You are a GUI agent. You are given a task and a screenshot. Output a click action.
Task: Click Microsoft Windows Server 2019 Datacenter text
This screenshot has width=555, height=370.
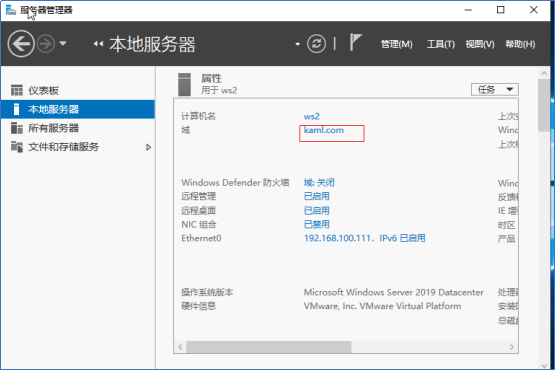pyautogui.click(x=394, y=292)
